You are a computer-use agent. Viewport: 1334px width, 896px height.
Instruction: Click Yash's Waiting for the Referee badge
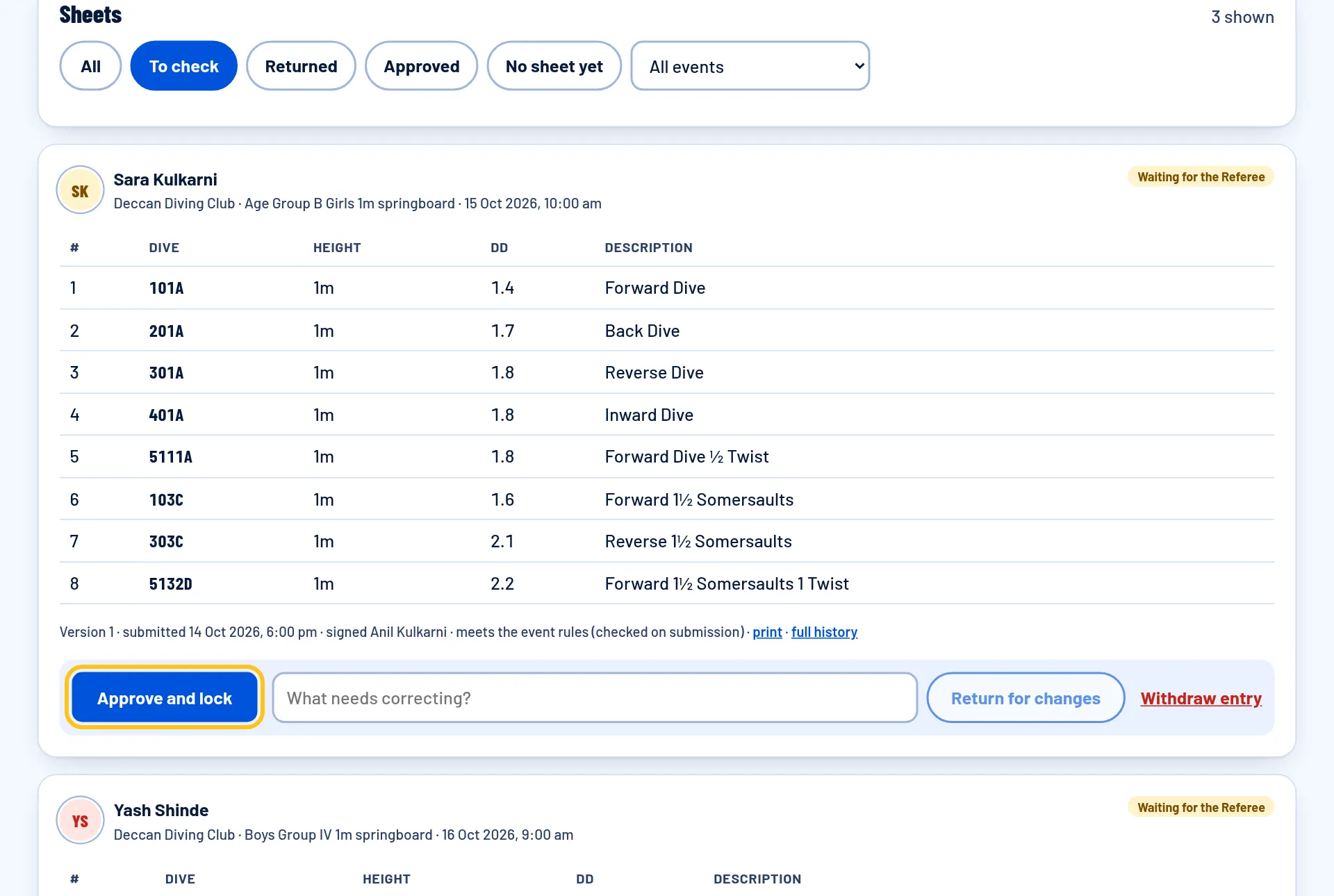(1201, 808)
